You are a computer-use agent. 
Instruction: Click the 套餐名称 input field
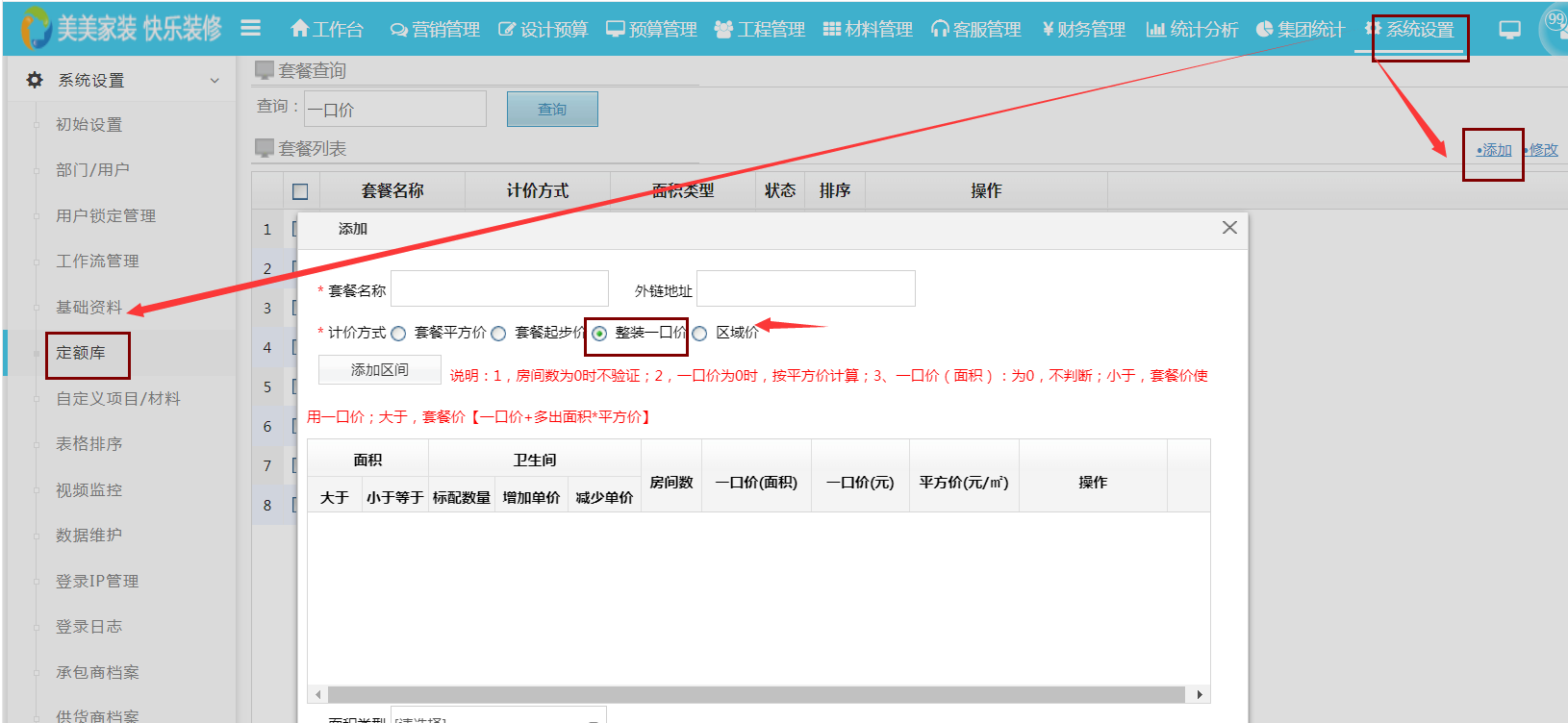(499, 288)
